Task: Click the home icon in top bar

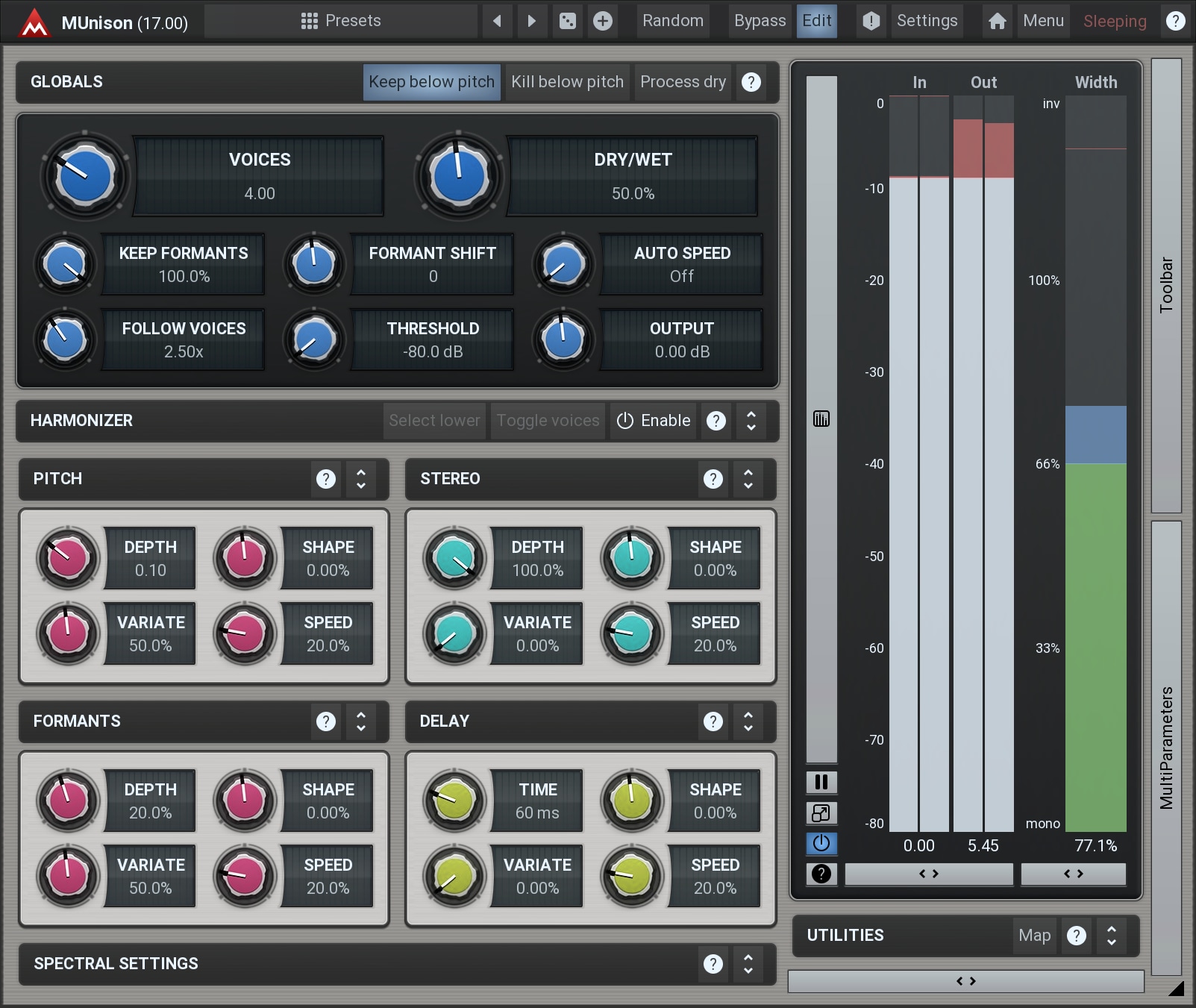Action: (997, 21)
